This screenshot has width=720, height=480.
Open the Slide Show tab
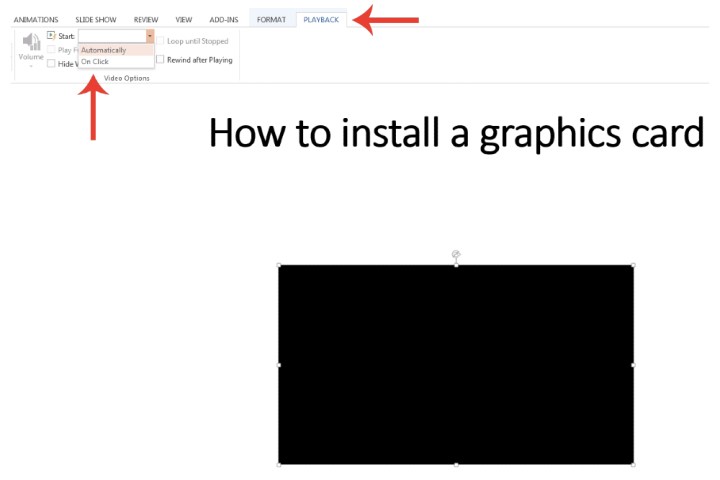tap(96, 20)
